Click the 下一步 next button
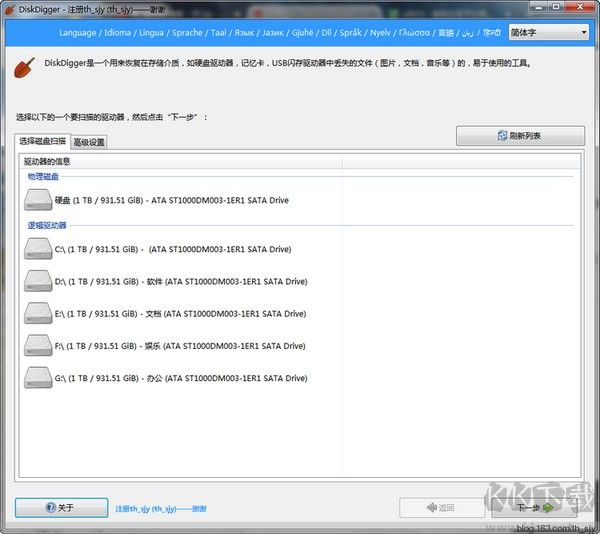Screen dimensions: 600x534 [x=534, y=508]
